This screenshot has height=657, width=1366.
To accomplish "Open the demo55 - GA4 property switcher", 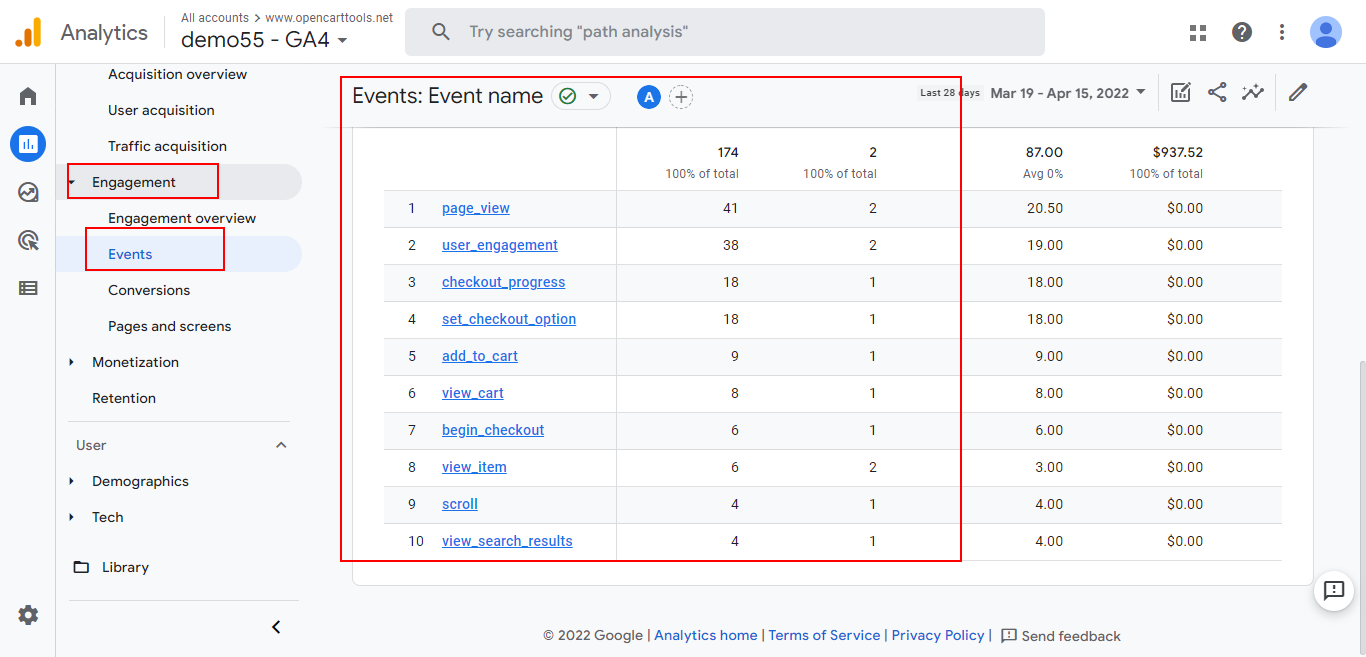I will click(x=260, y=41).
